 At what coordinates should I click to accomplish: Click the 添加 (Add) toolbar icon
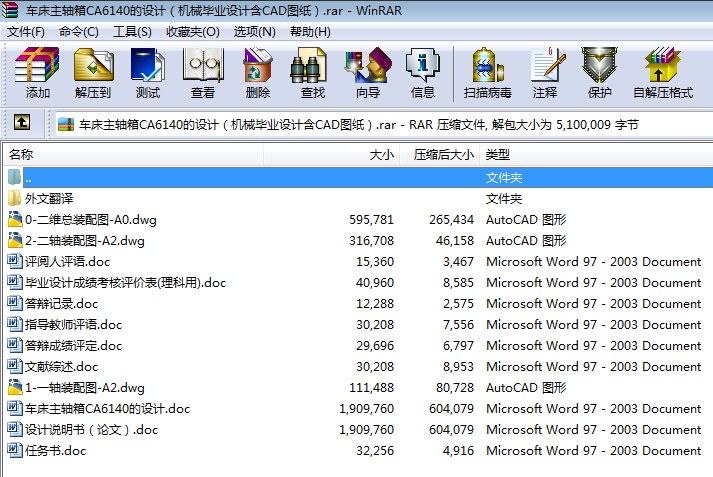[x=37, y=65]
